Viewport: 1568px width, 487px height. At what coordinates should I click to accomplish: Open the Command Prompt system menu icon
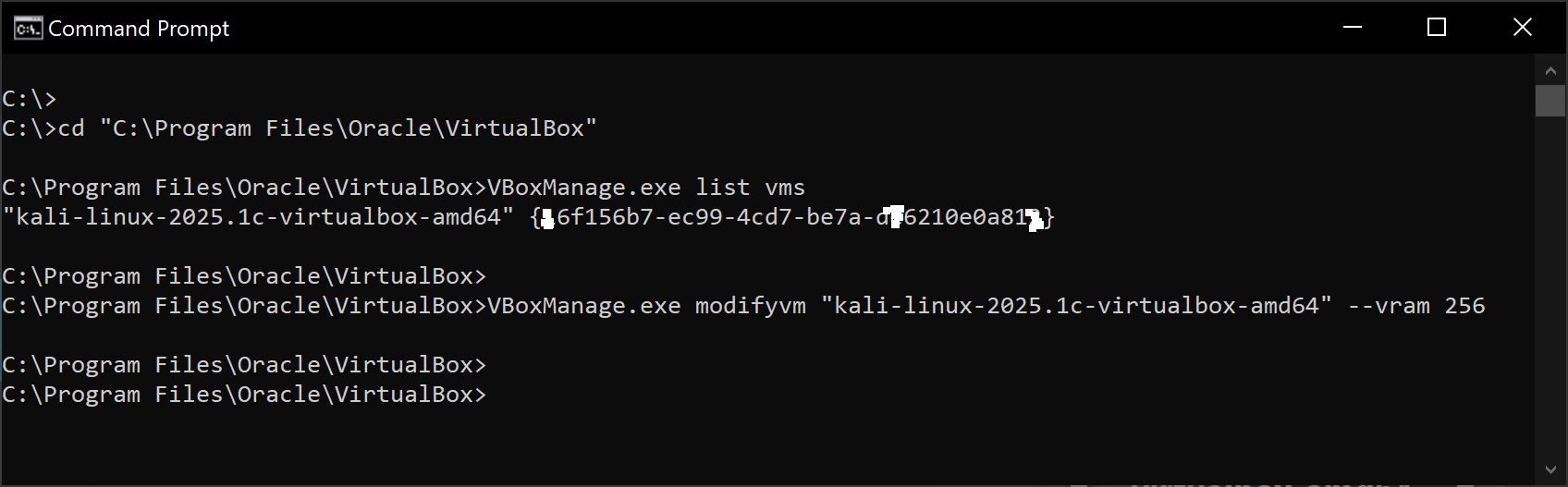coord(28,29)
